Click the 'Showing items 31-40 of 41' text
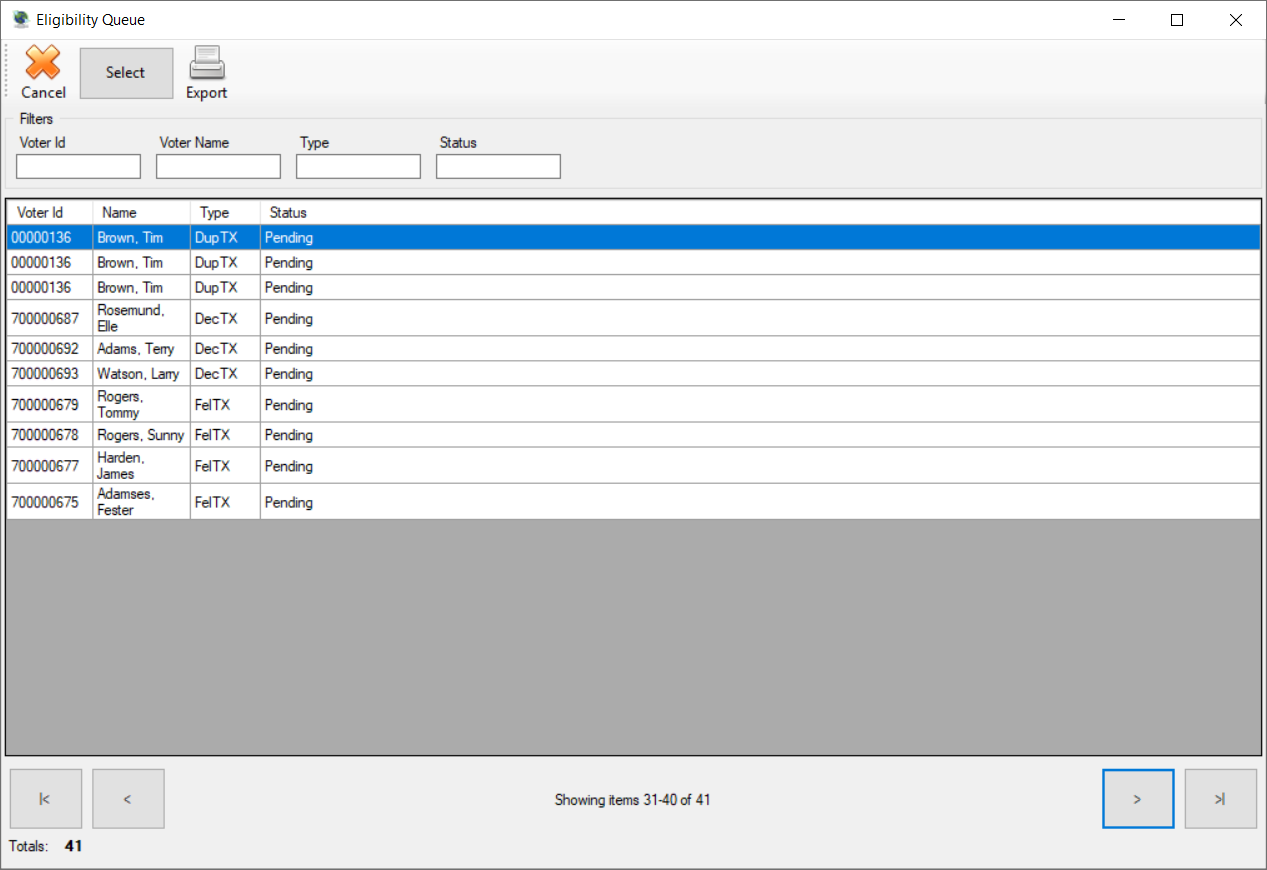 click(633, 800)
